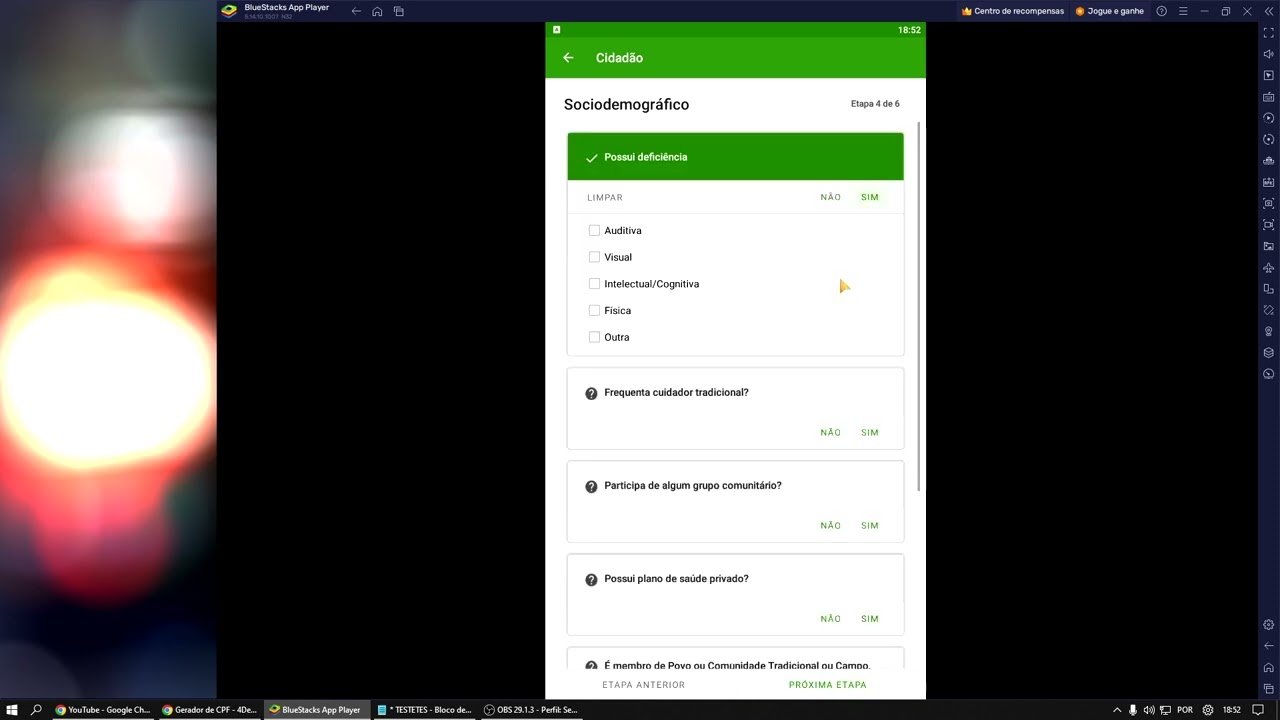Screen dimensions: 1280x720
Task: Go to ETAPA ANTERIOR
Action: (x=644, y=685)
